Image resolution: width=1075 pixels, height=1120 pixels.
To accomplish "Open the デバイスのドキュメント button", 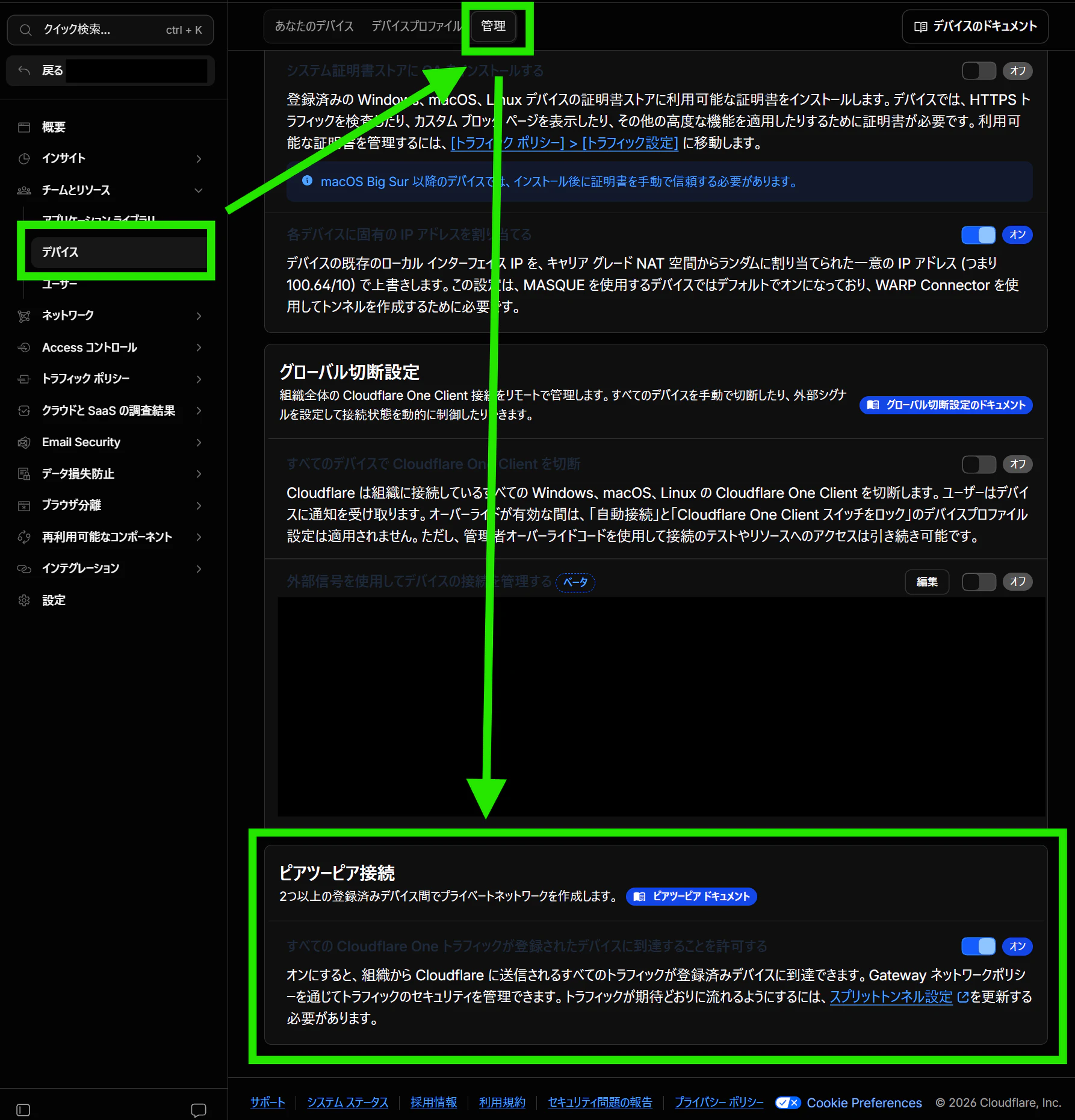I will click(975, 26).
